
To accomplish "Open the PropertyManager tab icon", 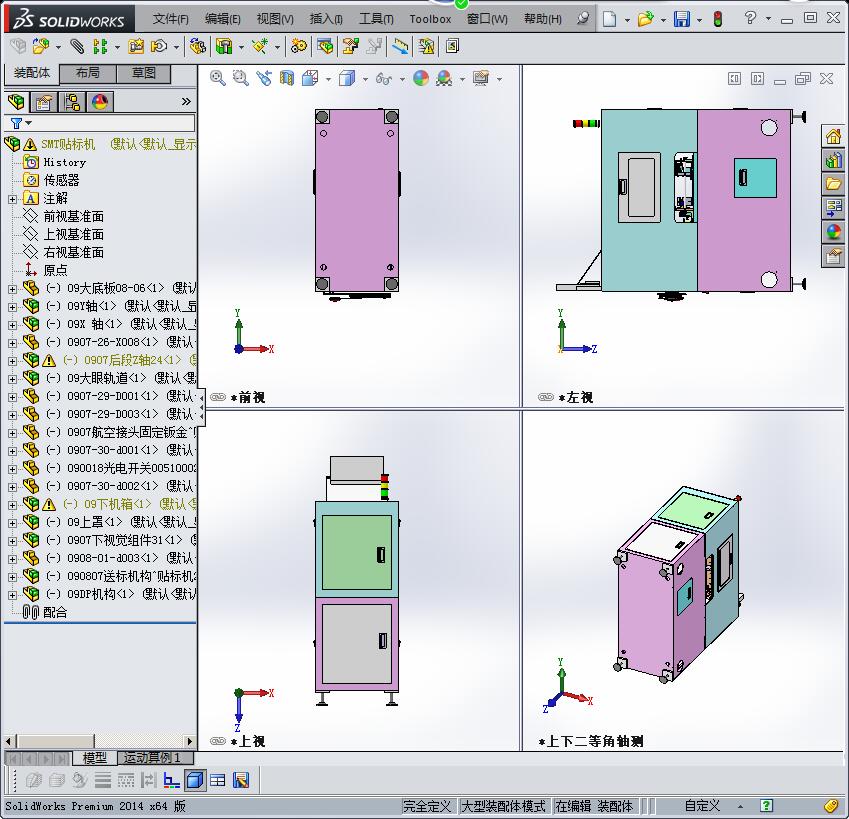I will tap(44, 102).
